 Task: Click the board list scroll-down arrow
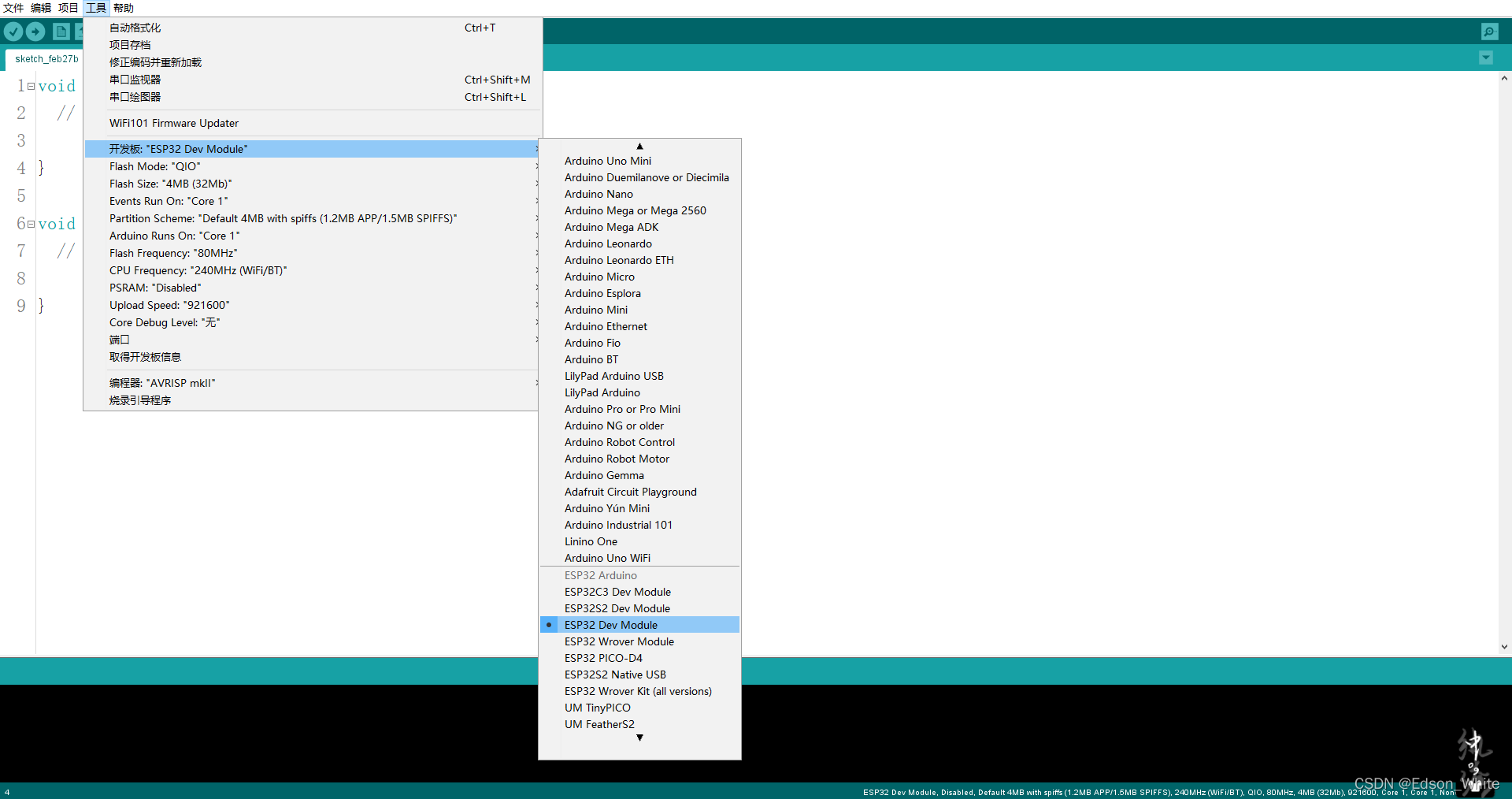click(x=639, y=738)
